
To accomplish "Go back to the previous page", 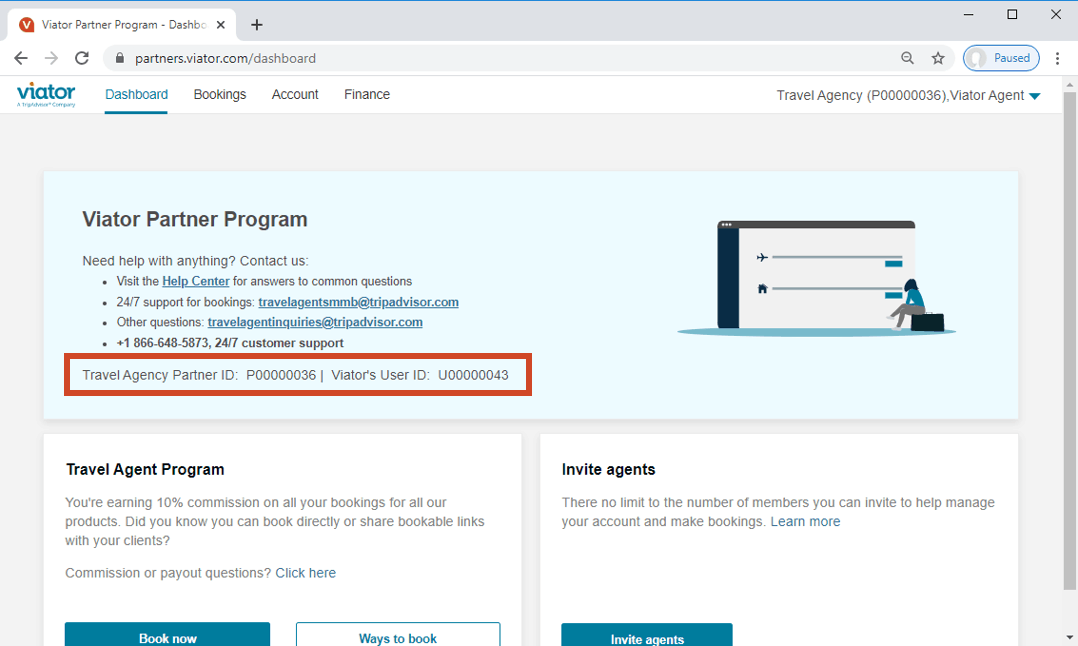I will pos(21,58).
